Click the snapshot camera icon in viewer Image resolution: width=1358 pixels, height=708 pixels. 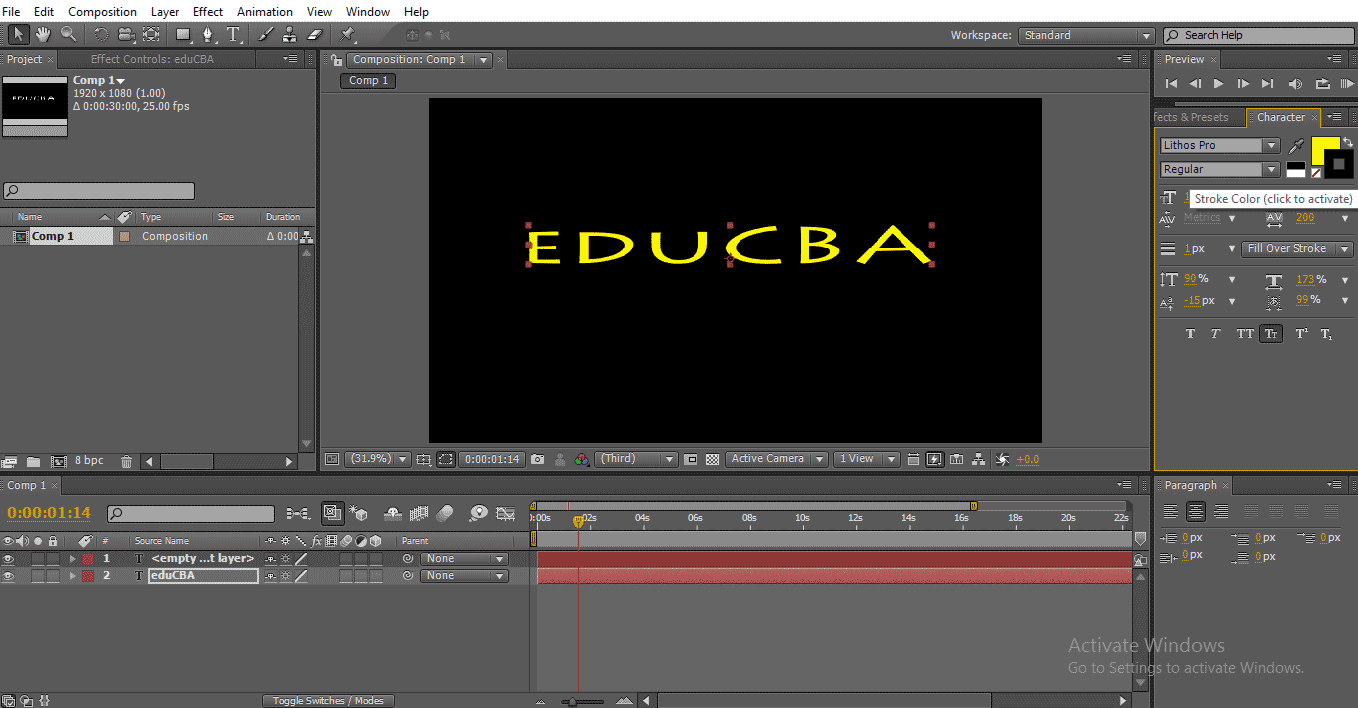pyautogui.click(x=538, y=459)
